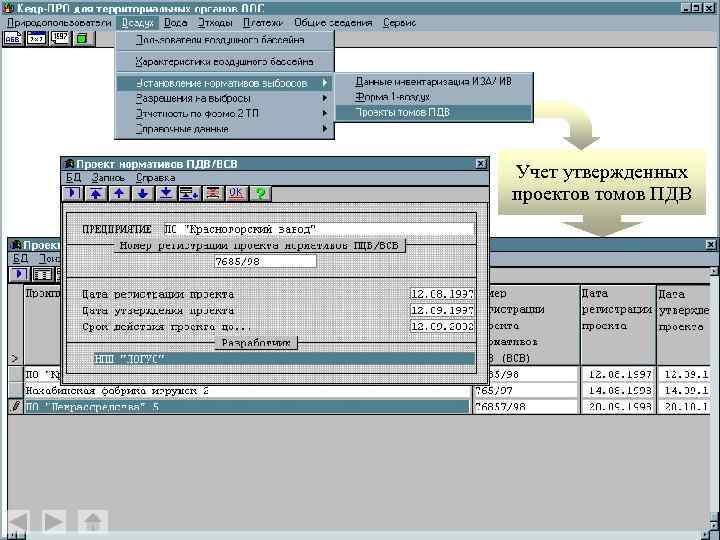Open БД menu in background Проекты window
The image size is (720, 540).
20,259
